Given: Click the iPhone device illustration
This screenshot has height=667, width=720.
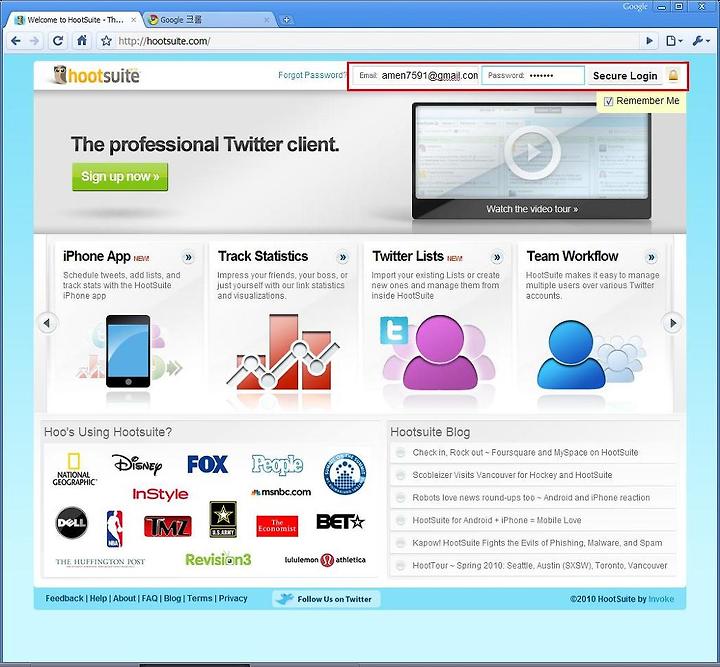Looking at the screenshot, I should (128, 352).
